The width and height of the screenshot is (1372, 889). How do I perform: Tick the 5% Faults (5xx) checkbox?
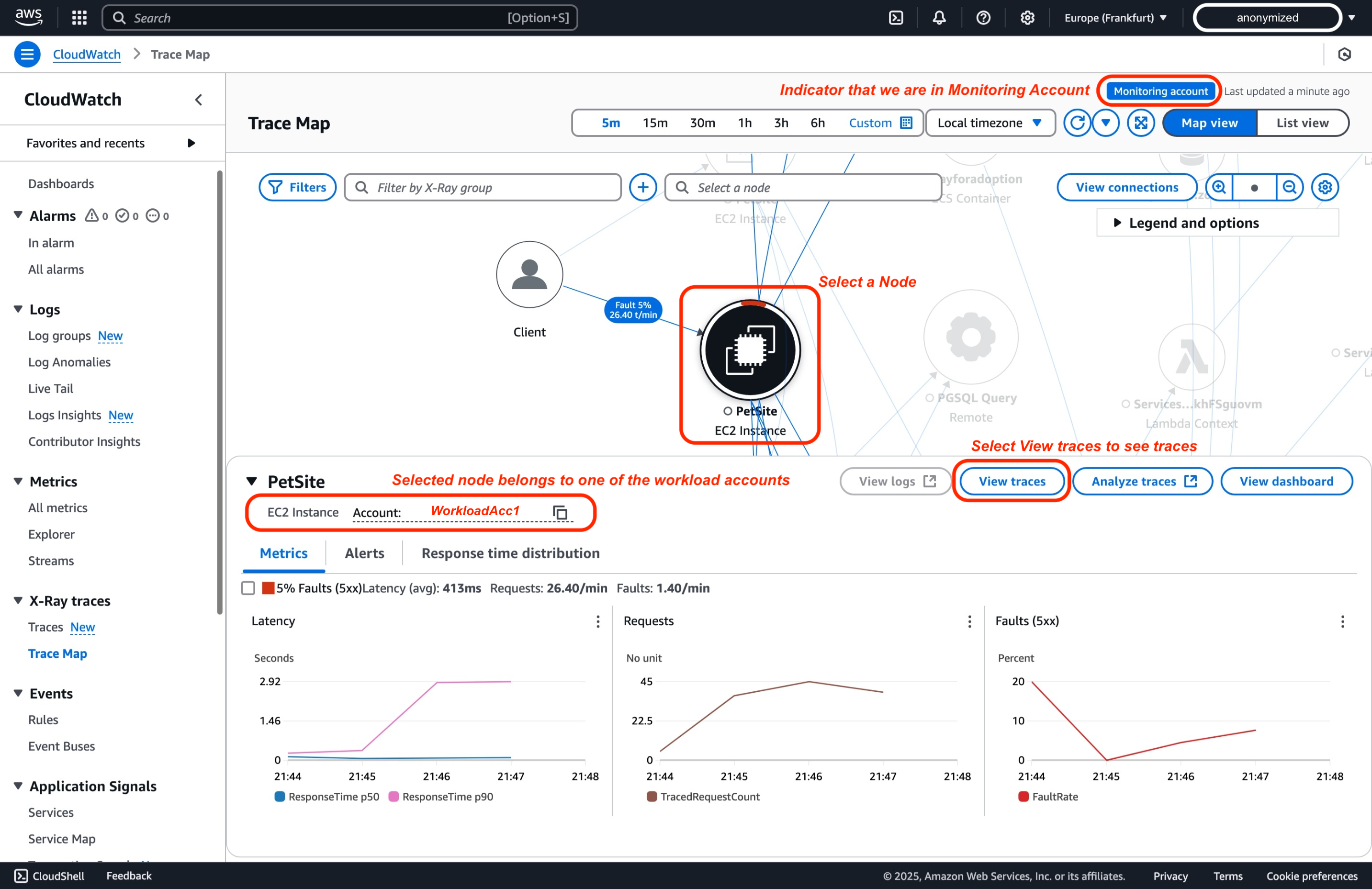[x=248, y=588]
